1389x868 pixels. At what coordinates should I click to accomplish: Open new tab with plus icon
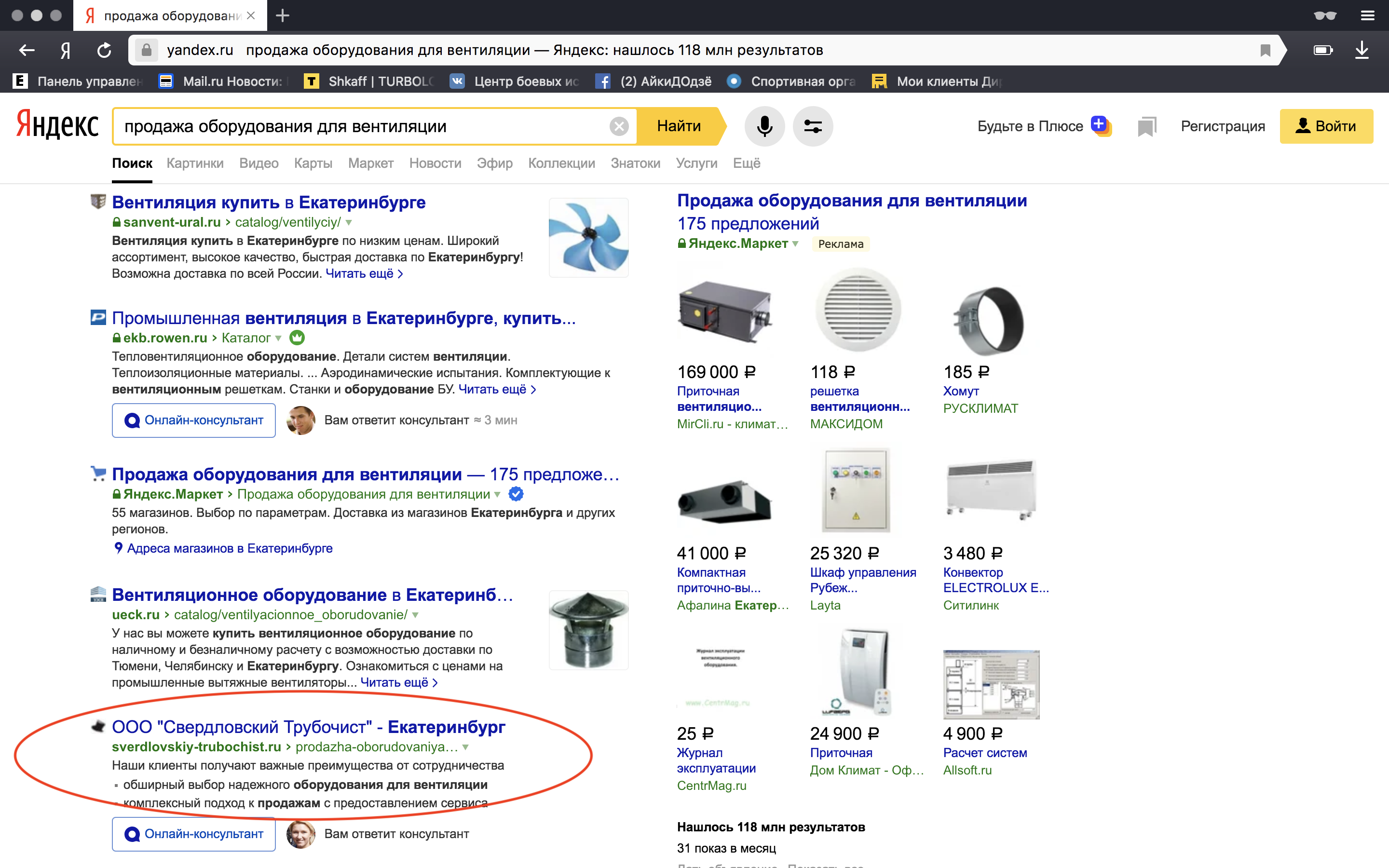pyautogui.click(x=283, y=15)
